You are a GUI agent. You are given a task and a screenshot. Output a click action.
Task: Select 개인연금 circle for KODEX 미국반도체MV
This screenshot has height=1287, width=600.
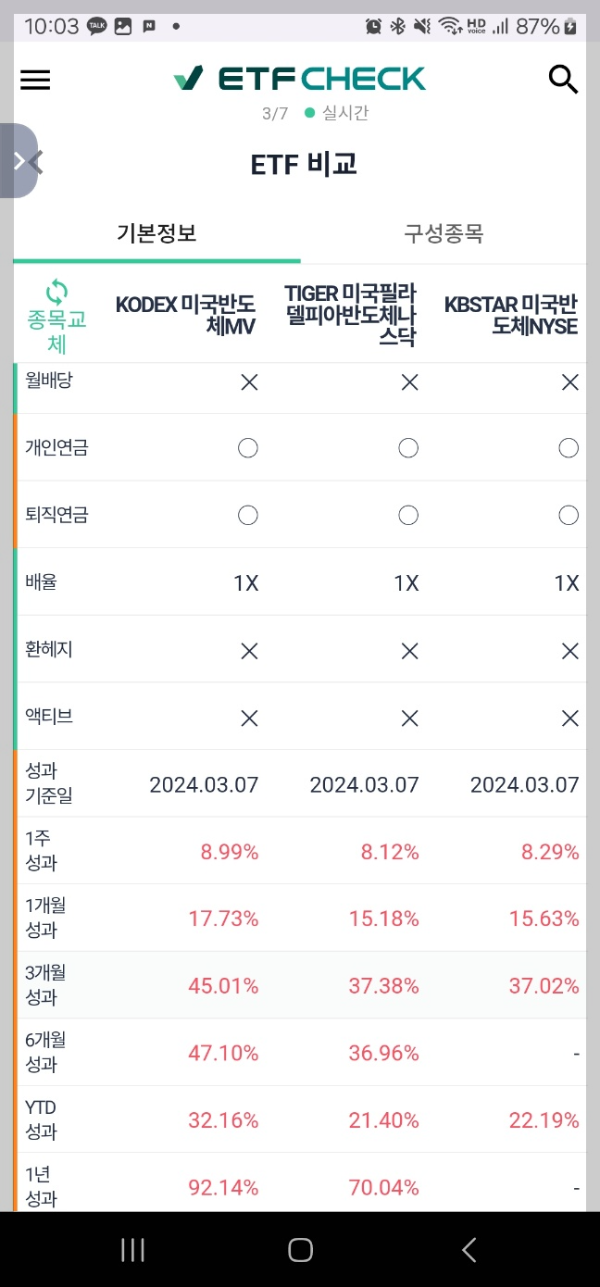[x=248, y=448]
